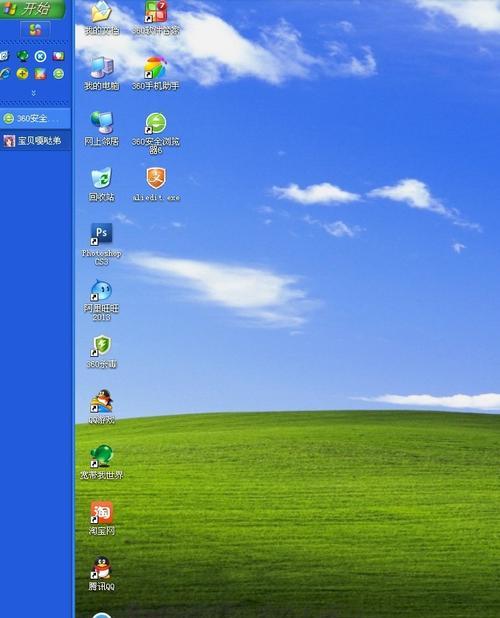The height and width of the screenshot is (618, 500).
Task: Launch KuGou music from quick launch
Action: click(40, 56)
